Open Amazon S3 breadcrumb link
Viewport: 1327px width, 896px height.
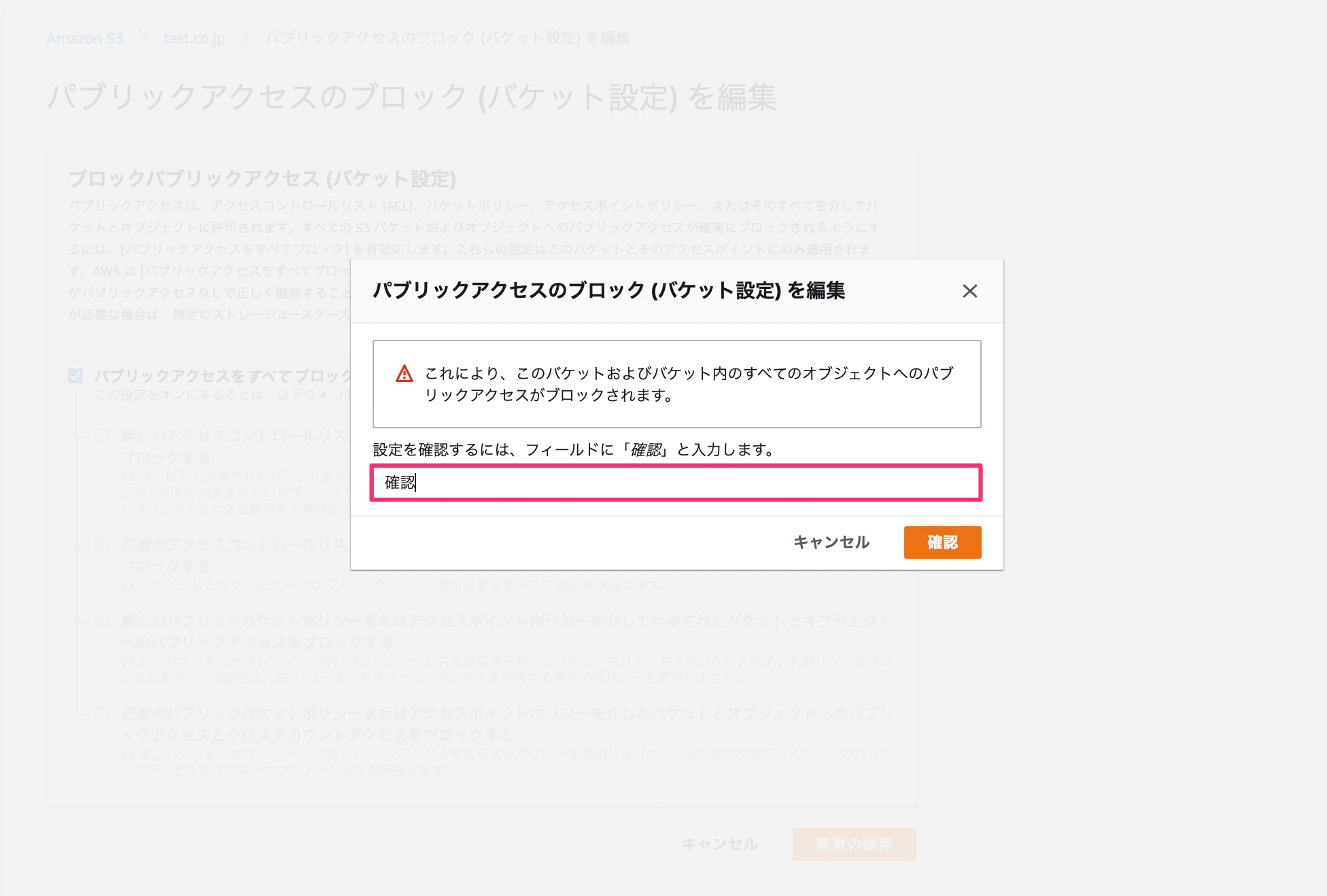85,39
